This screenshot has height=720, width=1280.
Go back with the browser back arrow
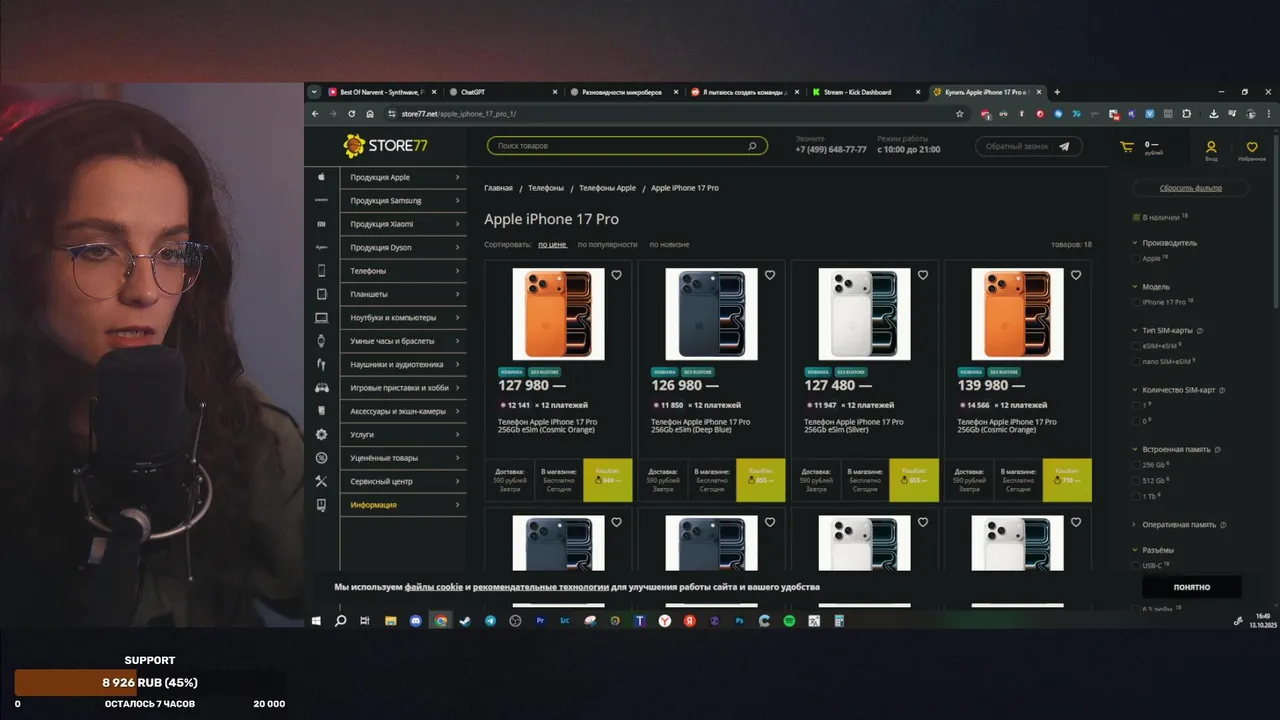(316, 114)
